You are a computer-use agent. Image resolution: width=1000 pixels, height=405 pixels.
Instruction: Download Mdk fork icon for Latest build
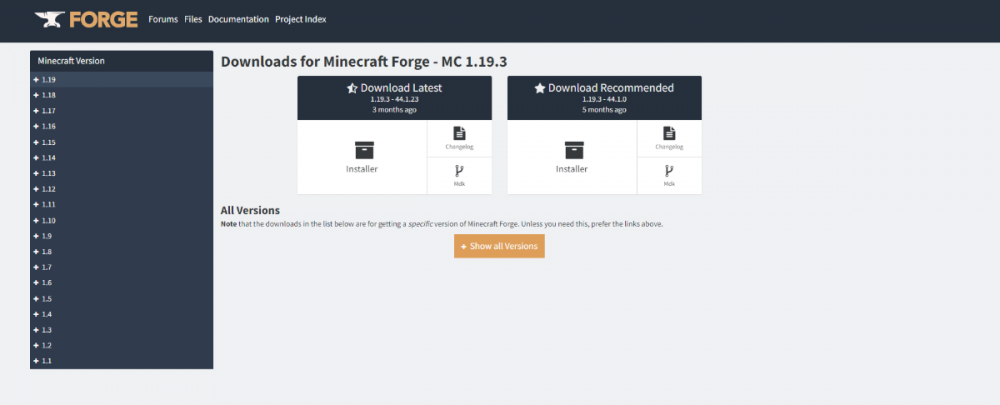(459, 171)
